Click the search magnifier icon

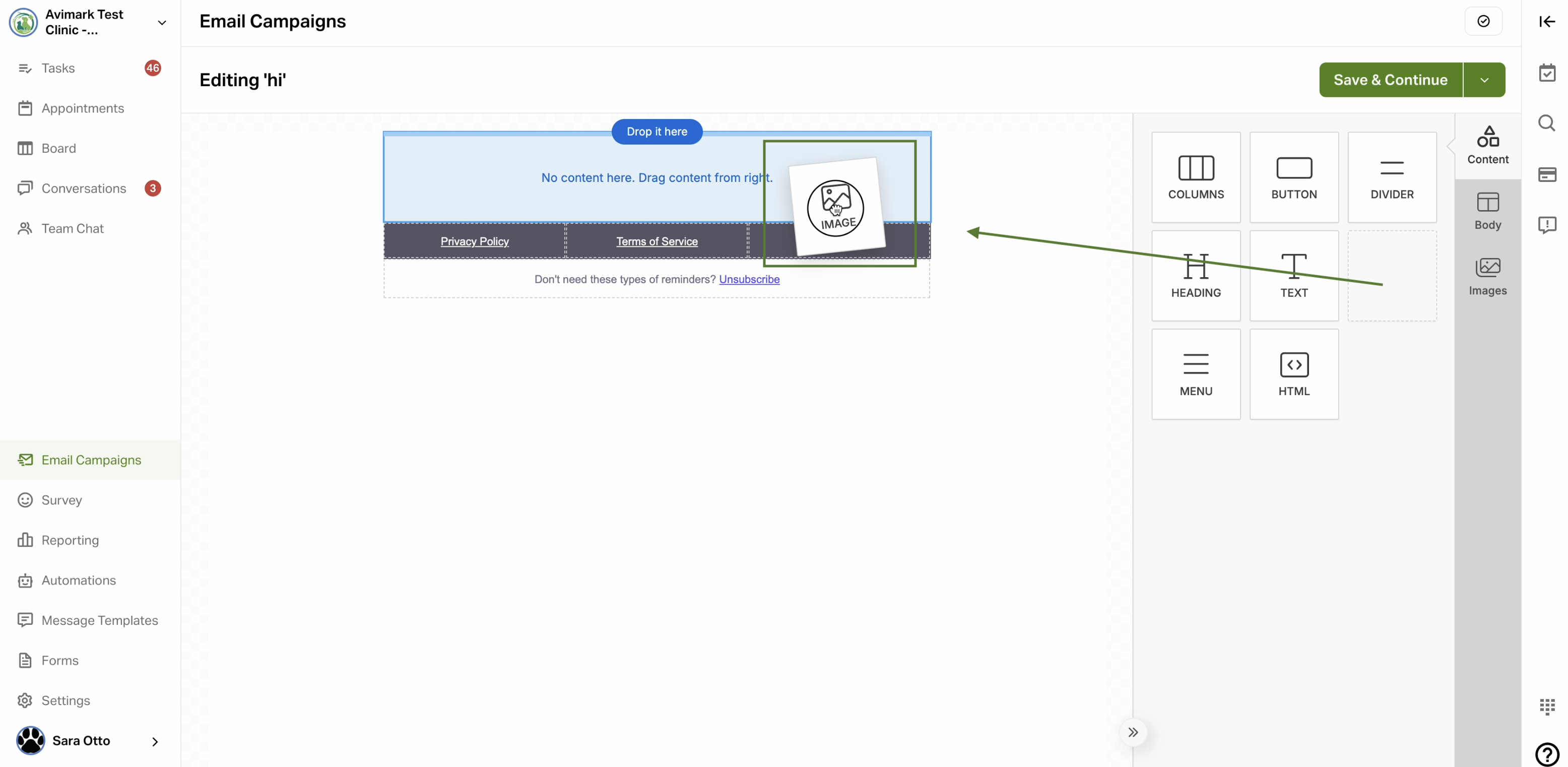[x=1547, y=123]
